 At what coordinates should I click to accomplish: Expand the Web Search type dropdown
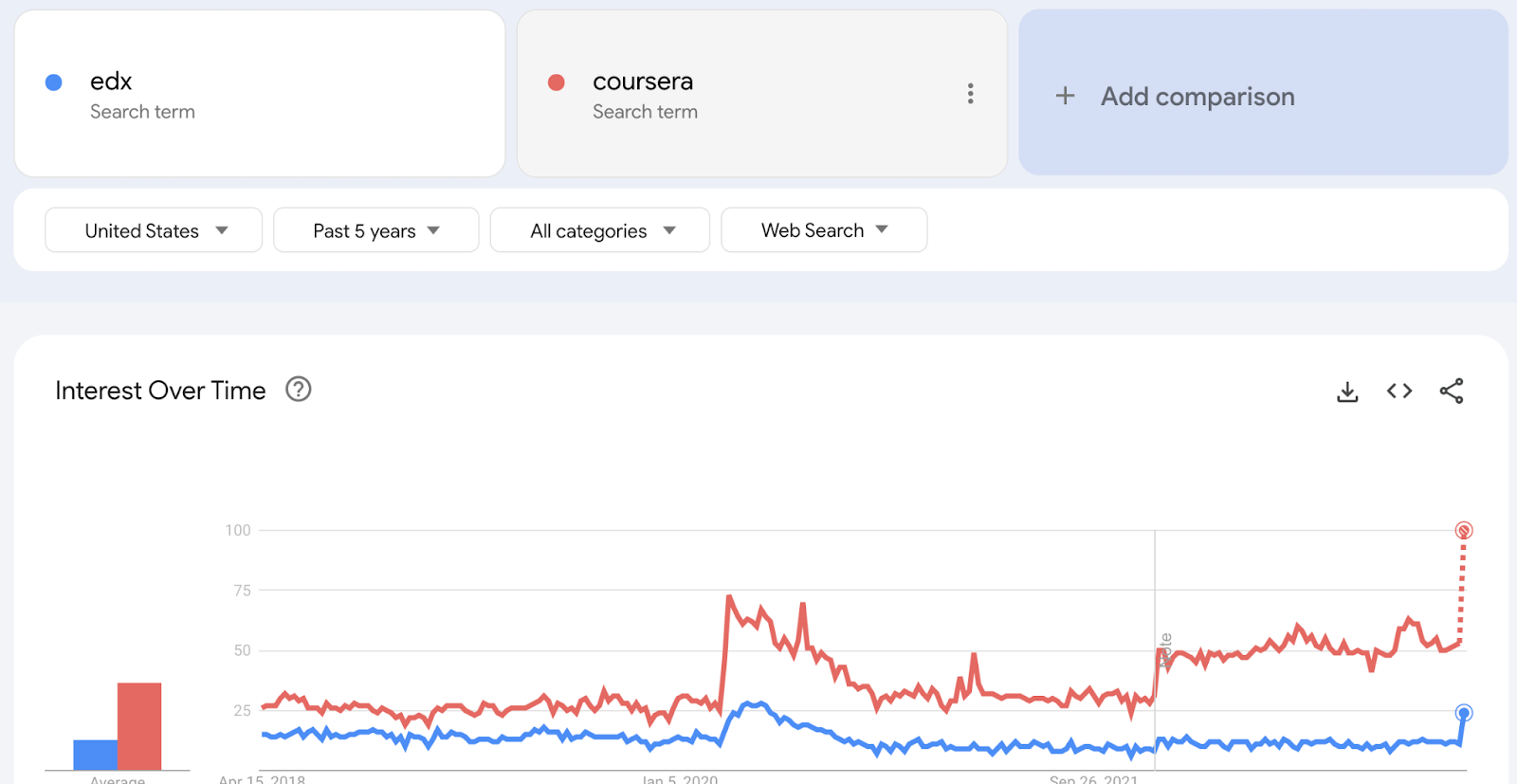pyautogui.click(x=823, y=230)
